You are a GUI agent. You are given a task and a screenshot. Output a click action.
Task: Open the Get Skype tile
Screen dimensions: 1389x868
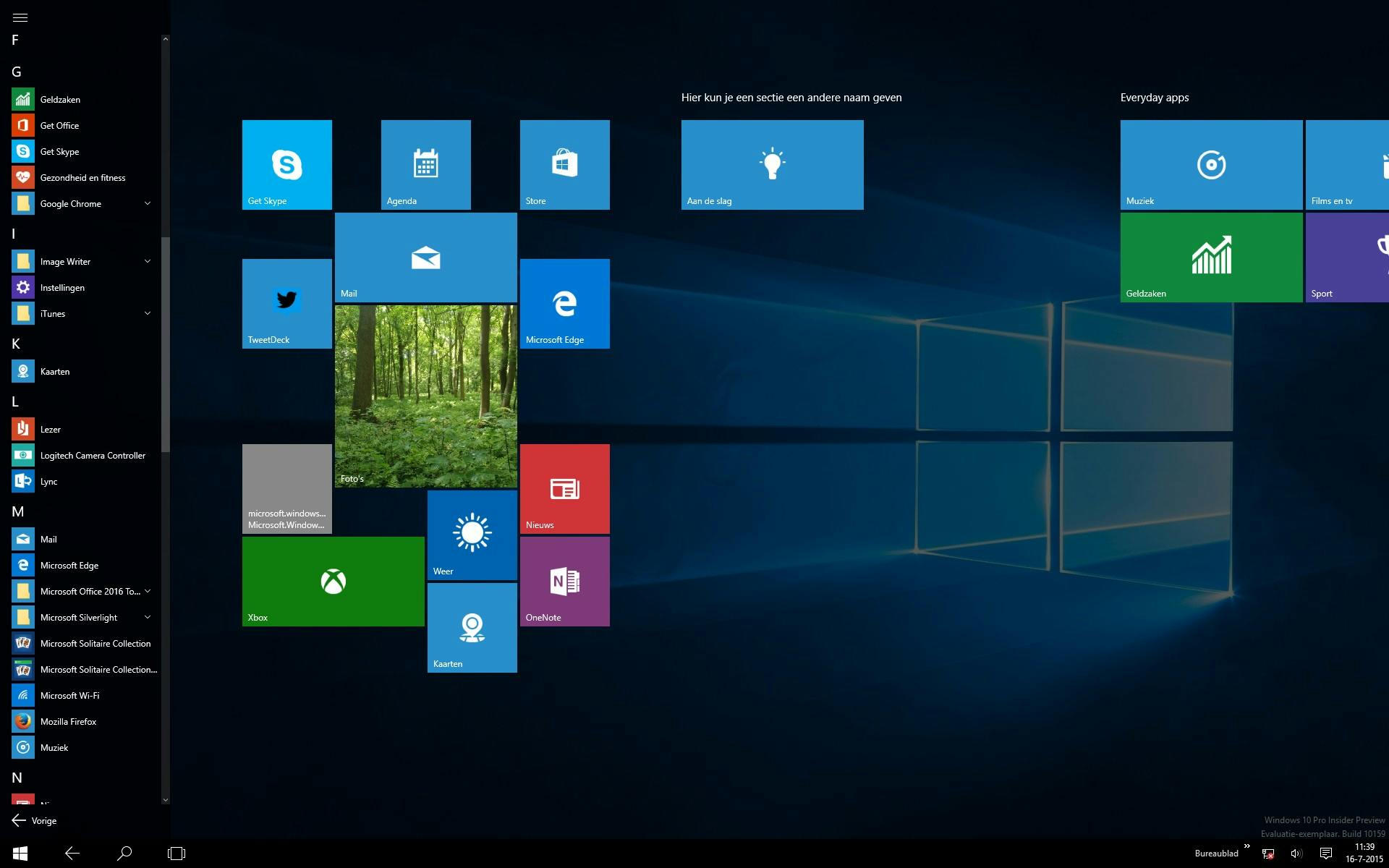click(x=286, y=165)
